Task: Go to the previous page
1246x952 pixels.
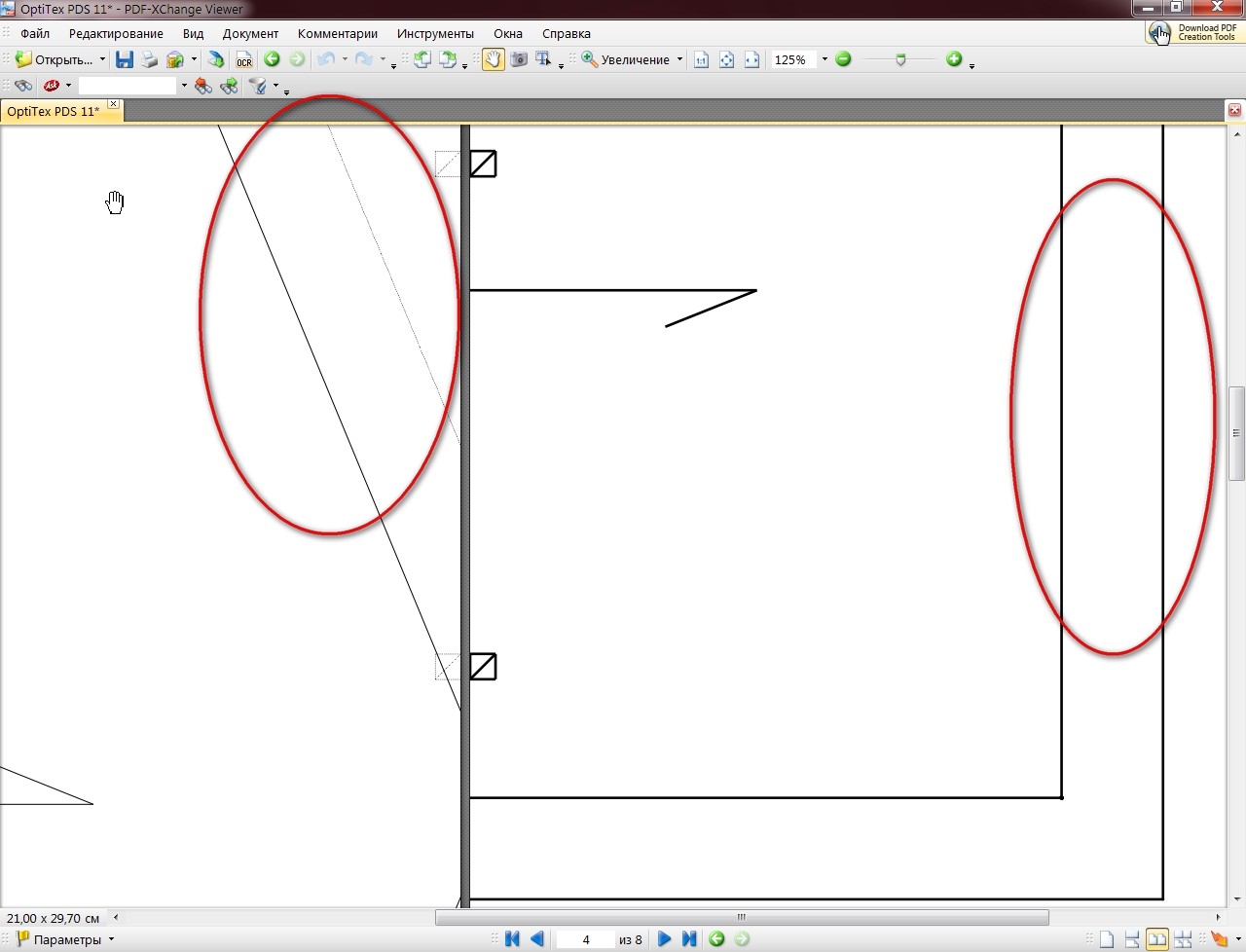Action: click(x=537, y=939)
